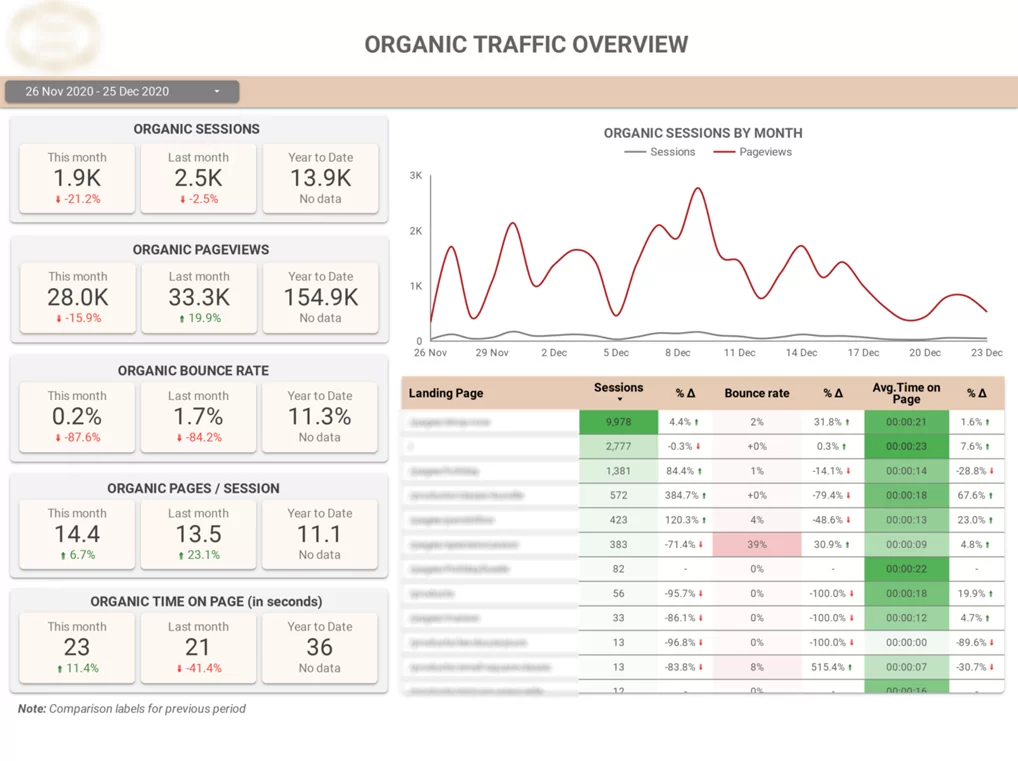Viewport: 1018px width, 761px height.
Task: Expand the sort arrow under the Sessions header
Action: click(x=618, y=399)
